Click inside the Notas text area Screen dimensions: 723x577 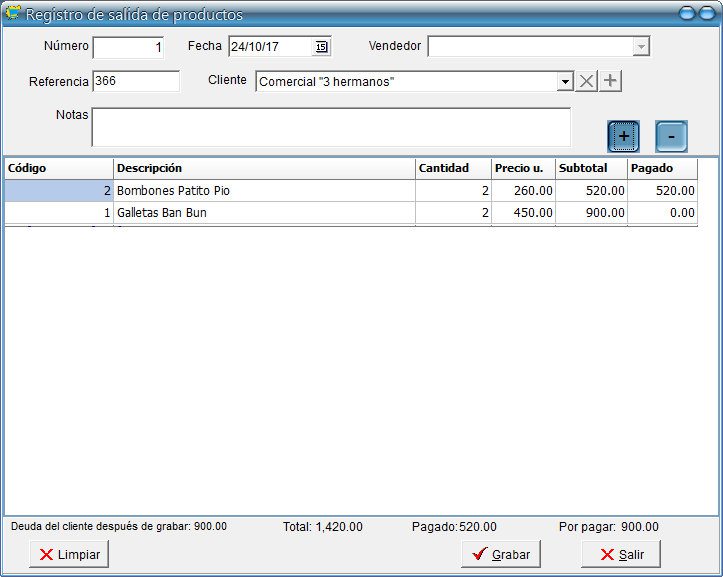tap(331, 127)
